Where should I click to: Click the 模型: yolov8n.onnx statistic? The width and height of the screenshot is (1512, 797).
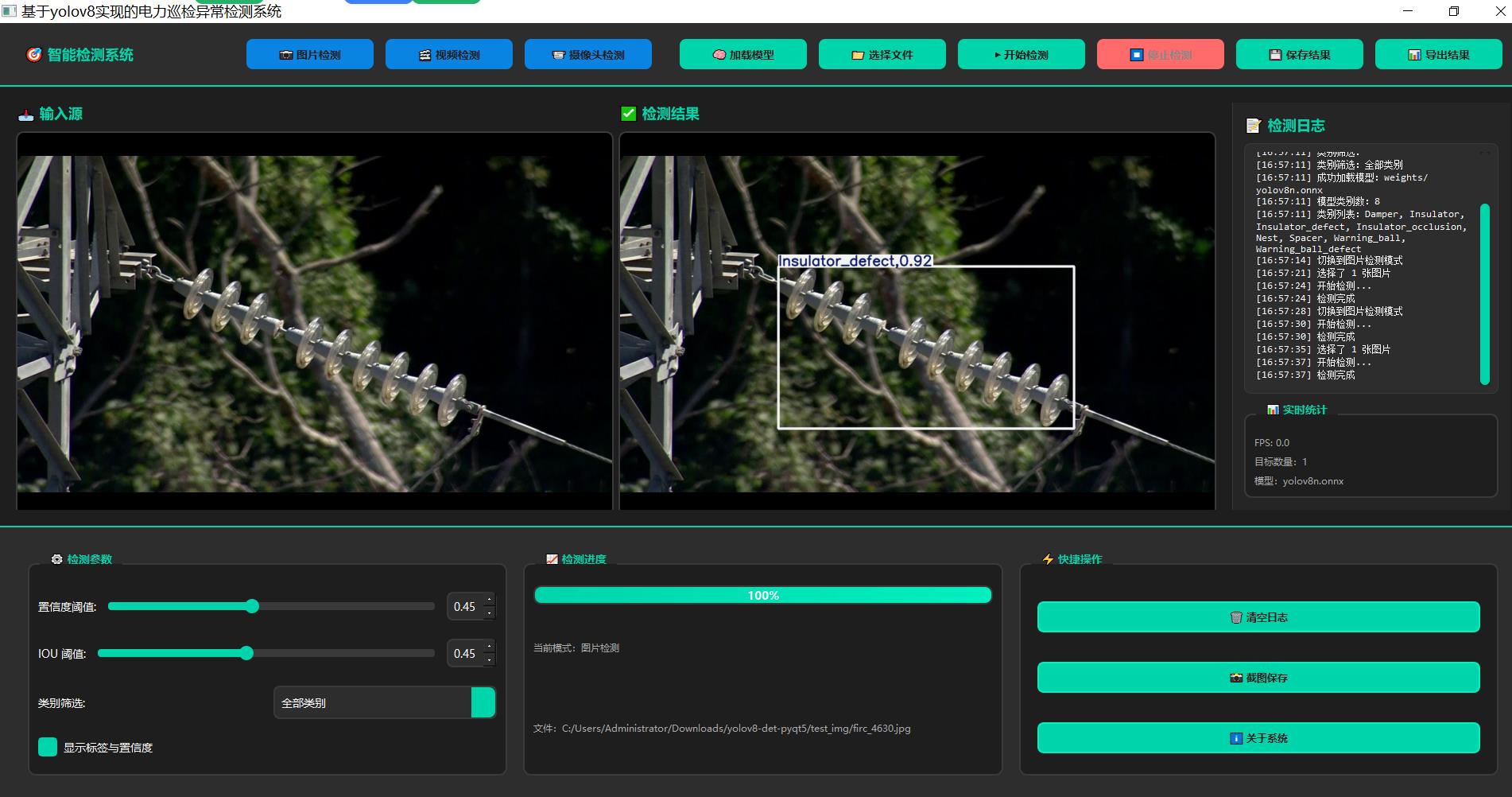click(x=1299, y=481)
